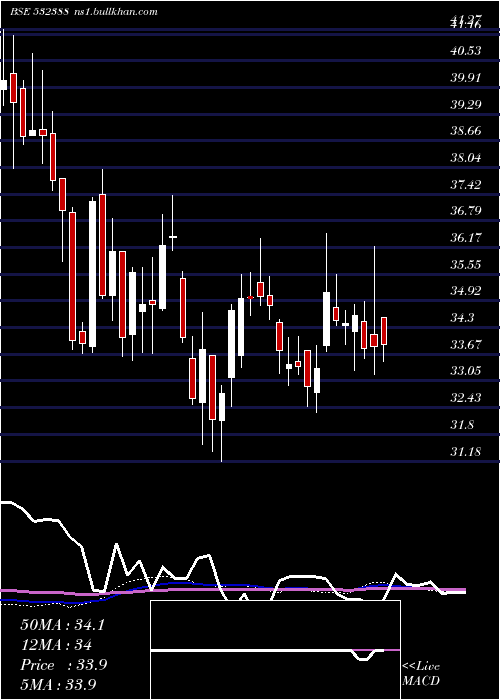Select the 31.18 price axis label
The width and height of the screenshot is (500, 700).
point(466,452)
